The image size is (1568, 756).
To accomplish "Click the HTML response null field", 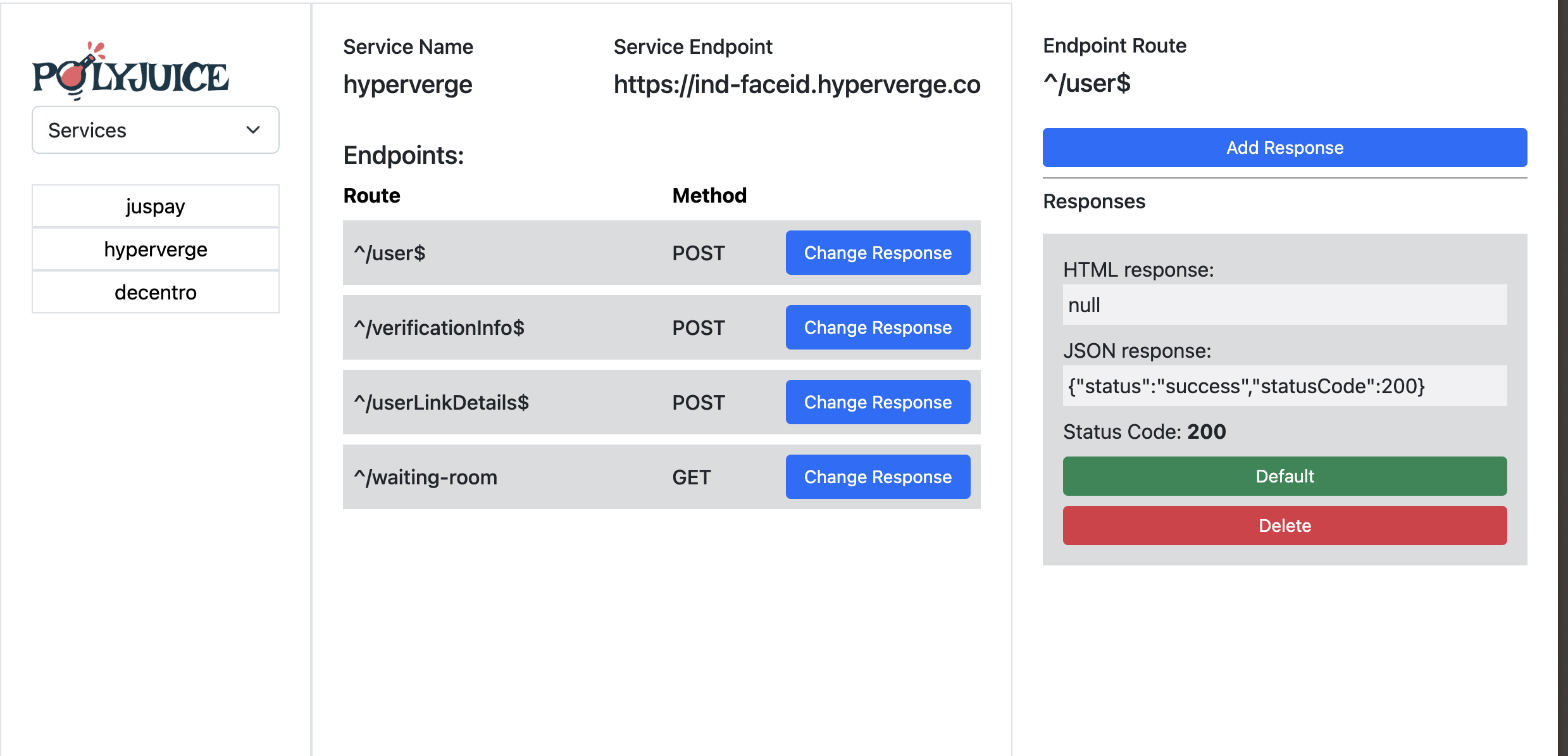I will tap(1285, 305).
